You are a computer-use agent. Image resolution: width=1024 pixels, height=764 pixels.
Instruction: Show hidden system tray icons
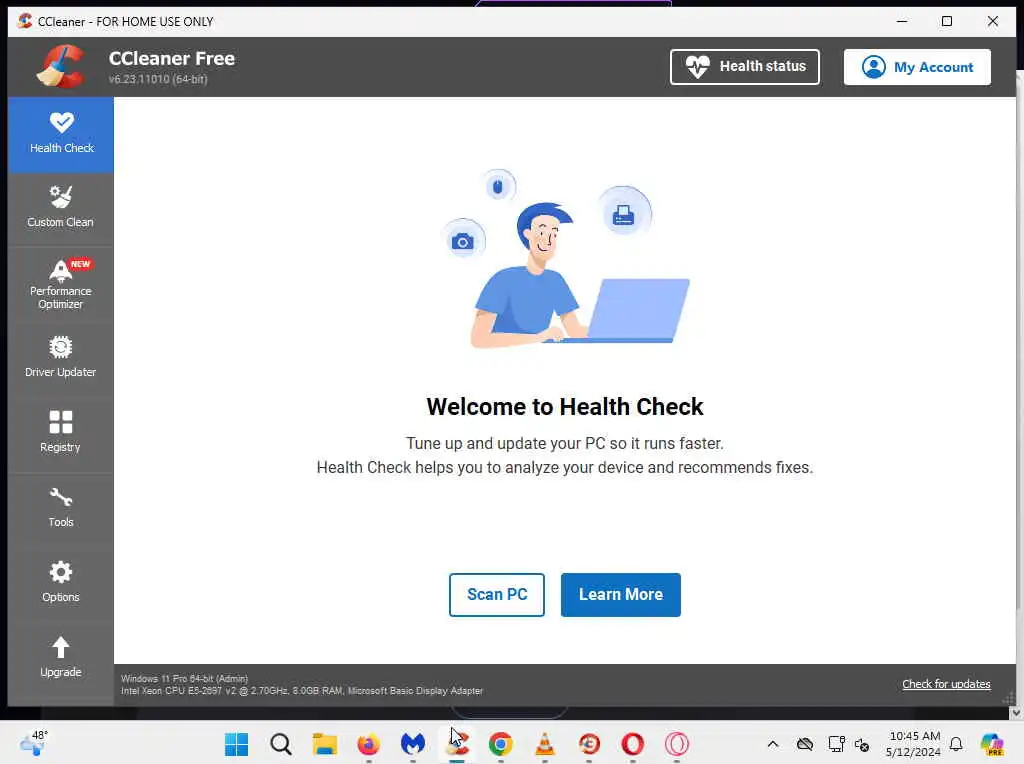click(x=773, y=744)
